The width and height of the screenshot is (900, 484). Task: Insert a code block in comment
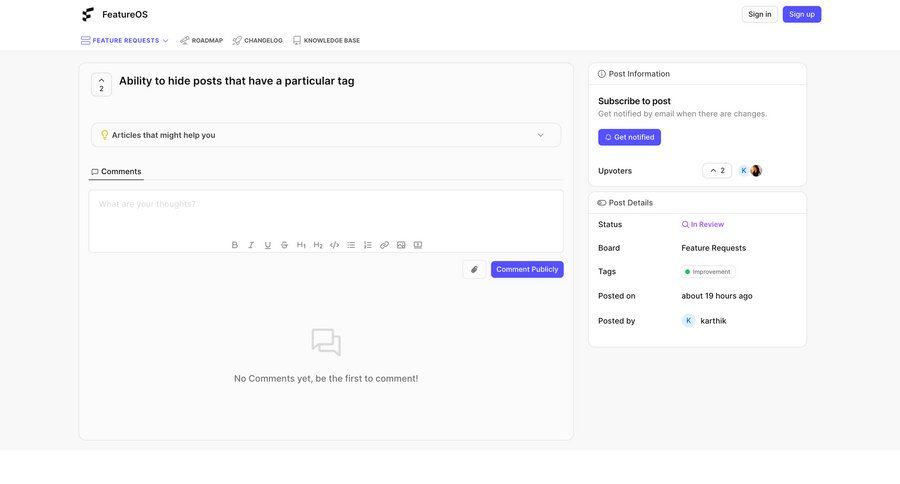(334, 245)
